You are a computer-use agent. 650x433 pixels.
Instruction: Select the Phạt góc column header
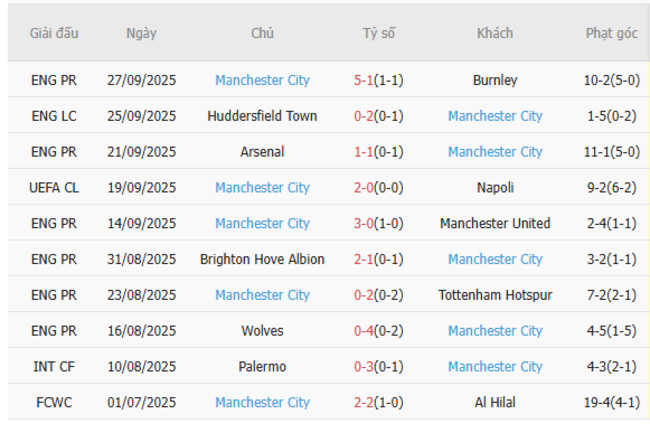coord(611,33)
